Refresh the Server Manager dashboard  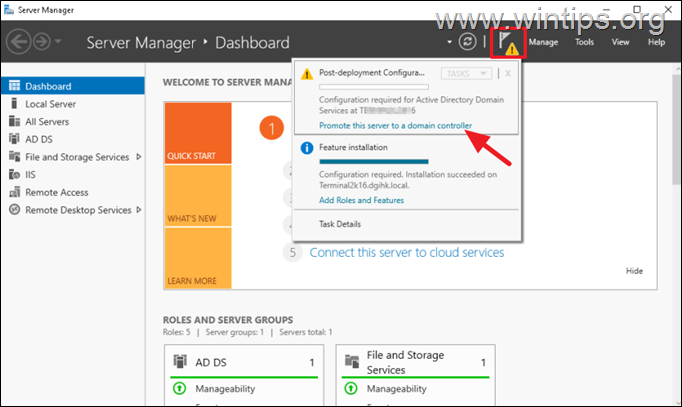click(x=468, y=42)
